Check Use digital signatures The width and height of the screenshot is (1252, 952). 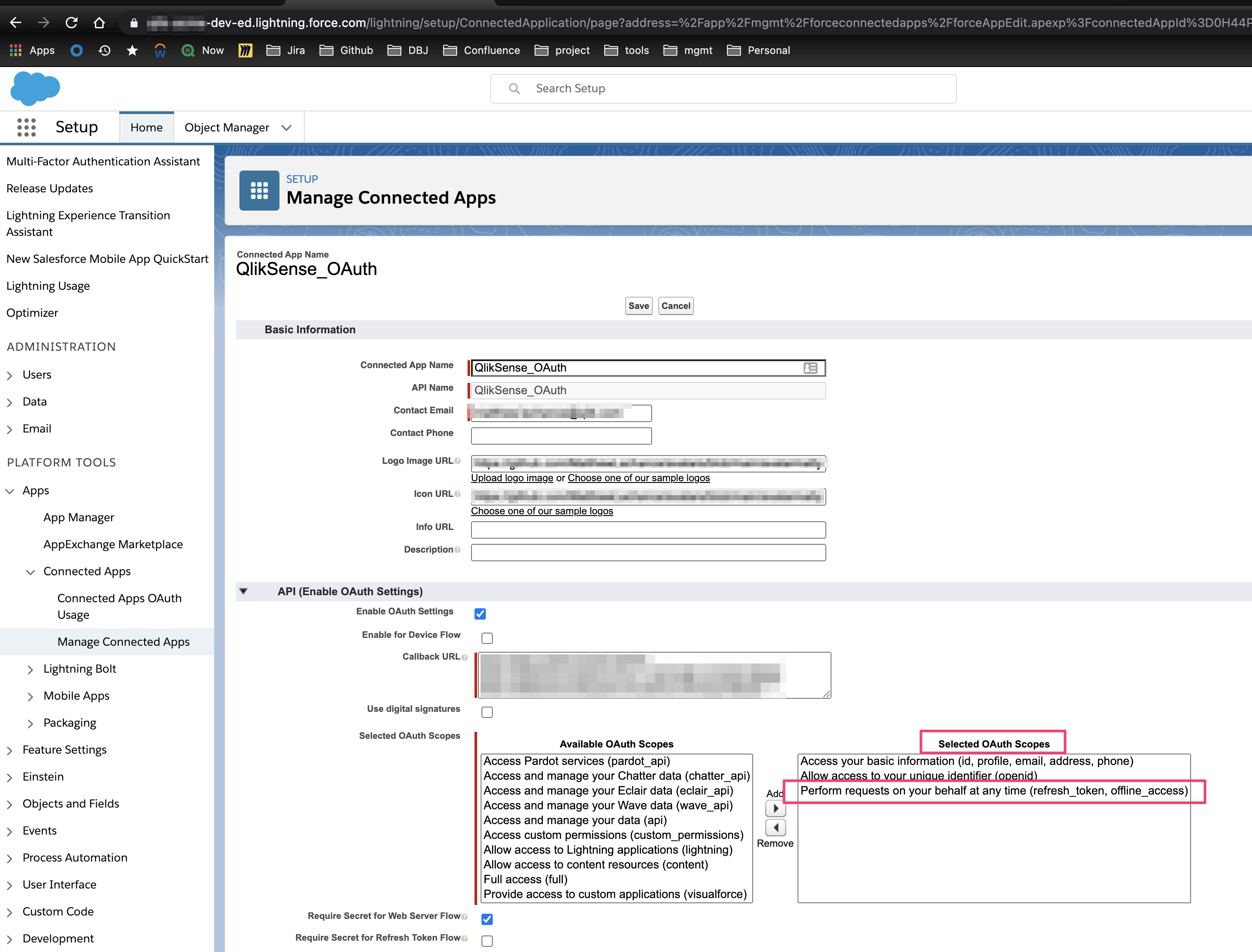[487, 712]
